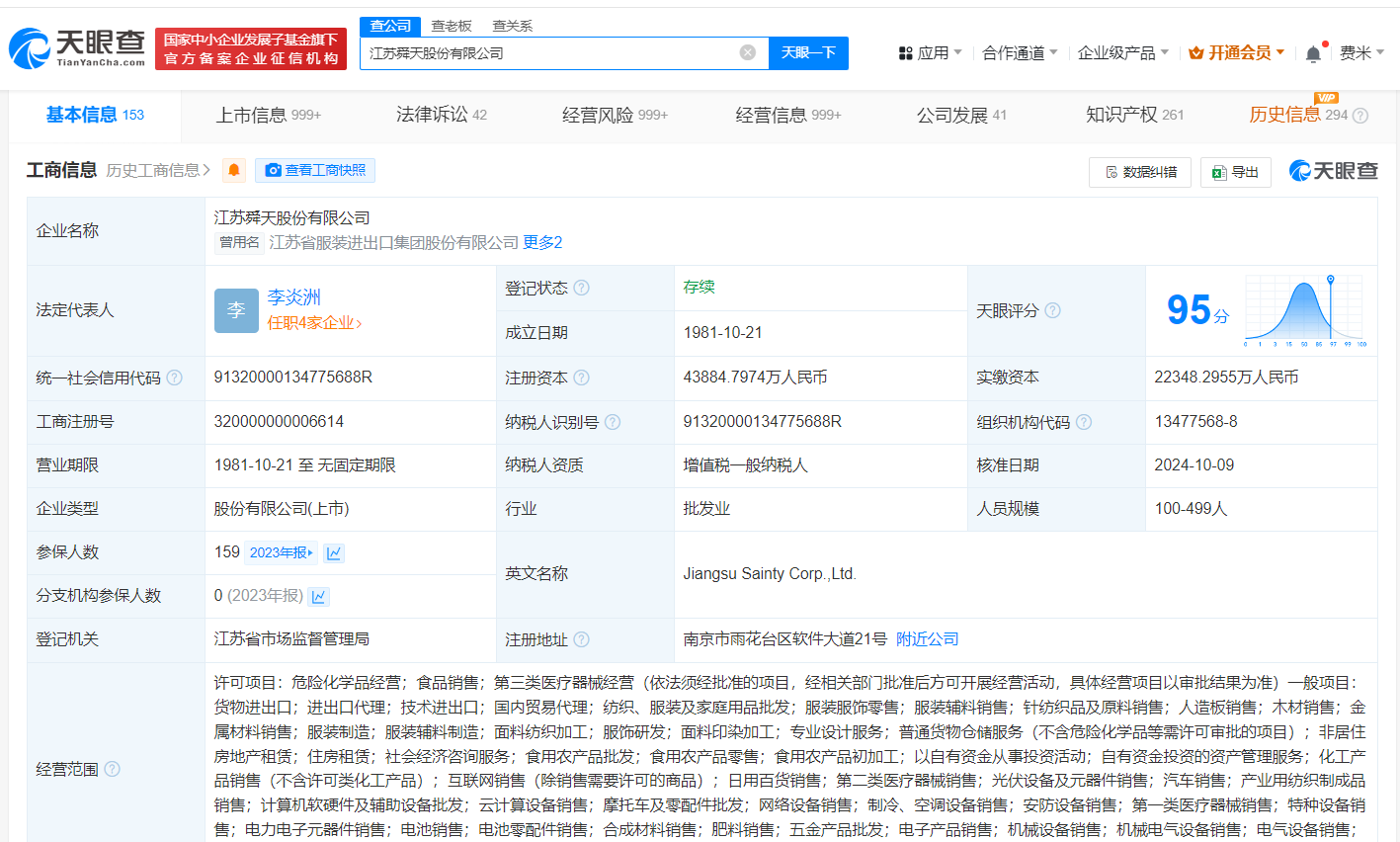Click the orange alert bell beside 历史工商信息
The image size is (1400, 842).
[x=234, y=170]
